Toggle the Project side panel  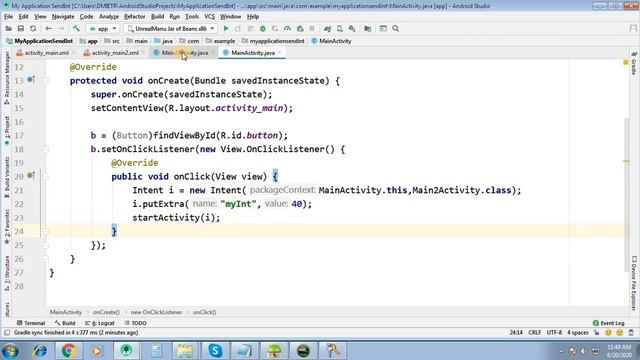[7, 131]
